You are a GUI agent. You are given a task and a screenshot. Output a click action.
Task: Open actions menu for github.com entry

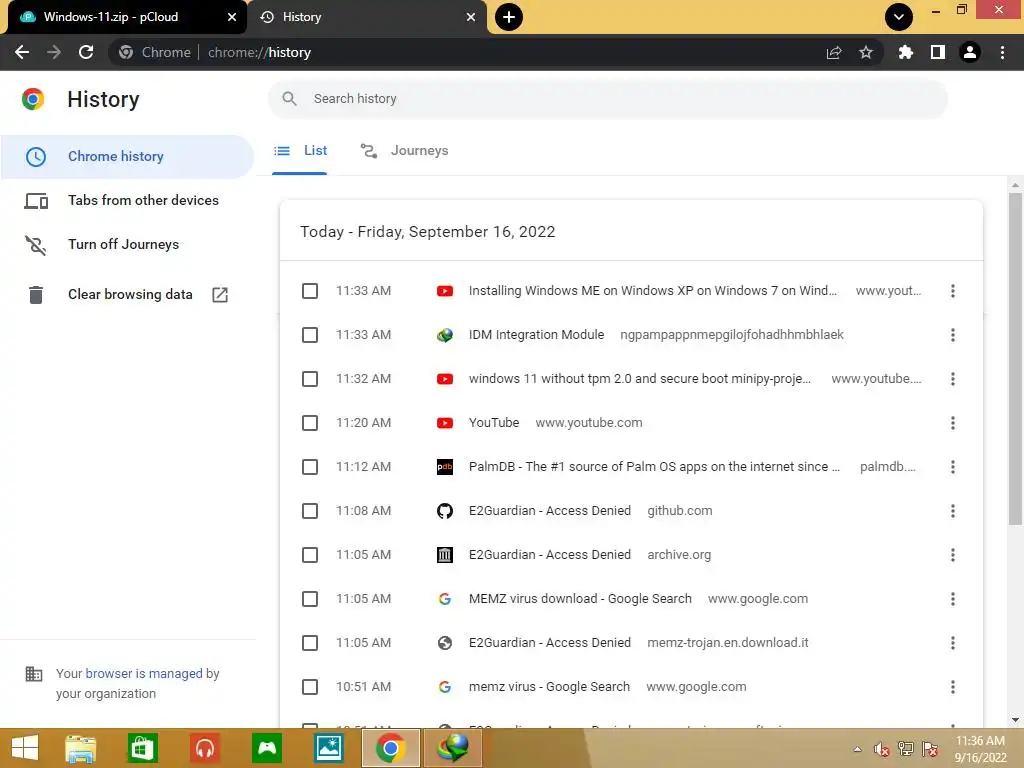(953, 511)
